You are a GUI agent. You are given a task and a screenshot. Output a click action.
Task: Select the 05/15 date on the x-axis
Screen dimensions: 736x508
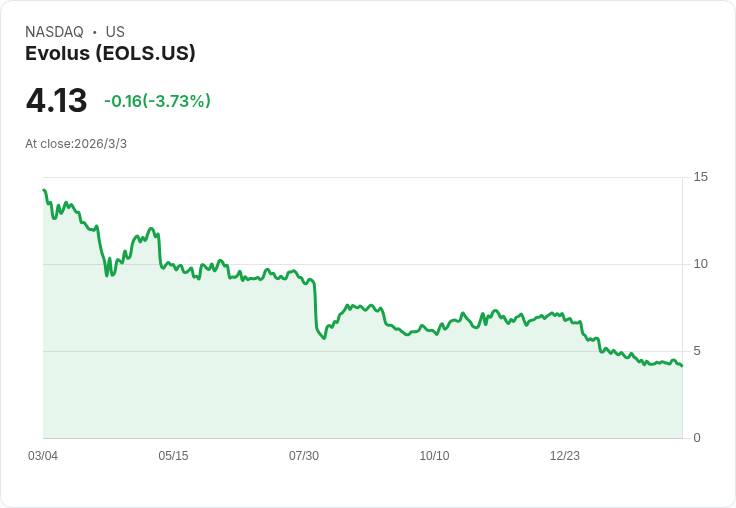point(173,456)
